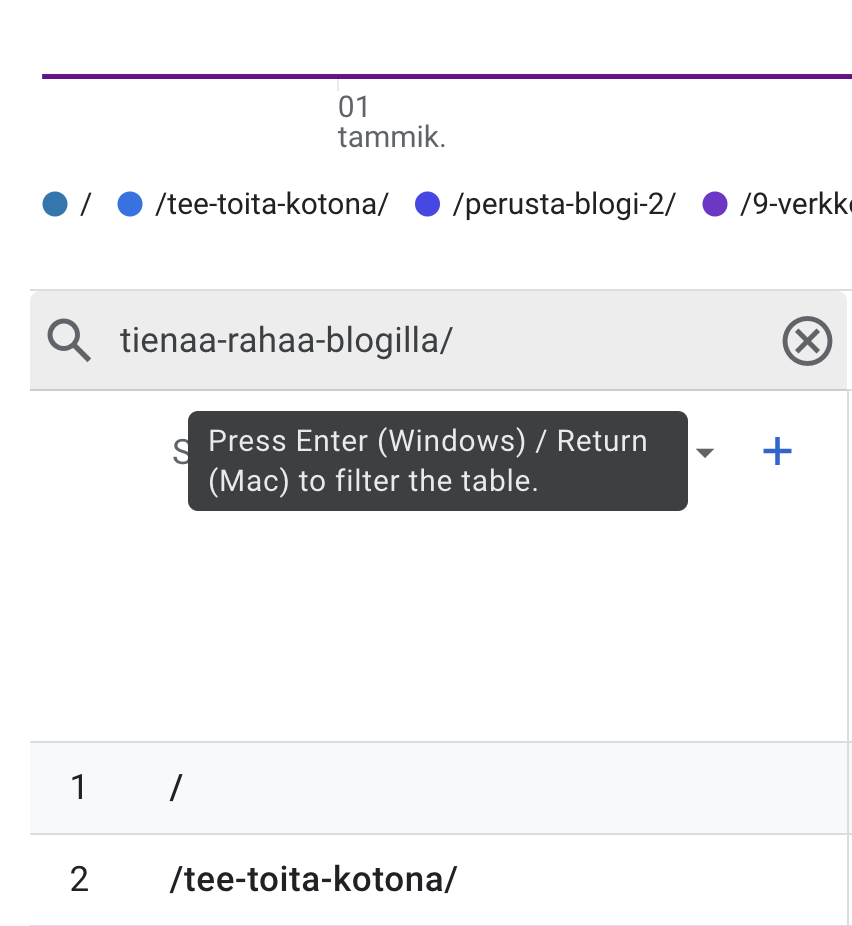The width and height of the screenshot is (852, 926).
Task: Click the purple legend dot for /9-verkk
Action: click(x=714, y=205)
